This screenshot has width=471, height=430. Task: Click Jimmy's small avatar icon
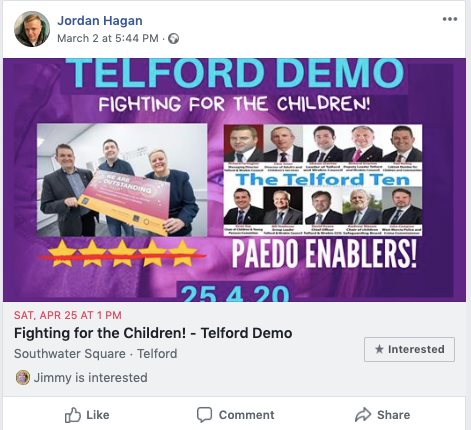[x=23, y=378]
